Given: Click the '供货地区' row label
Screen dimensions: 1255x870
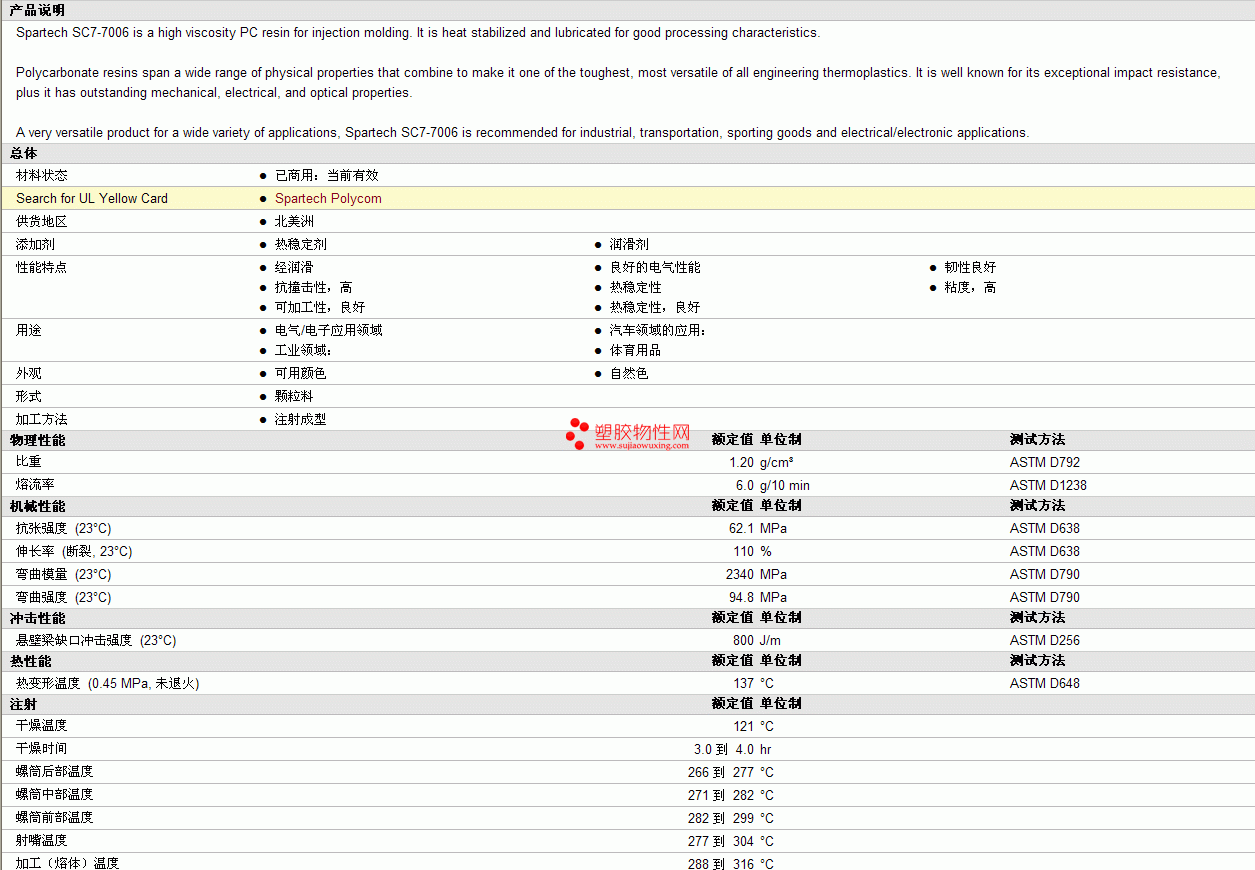Looking at the screenshot, I should [x=42, y=221].
